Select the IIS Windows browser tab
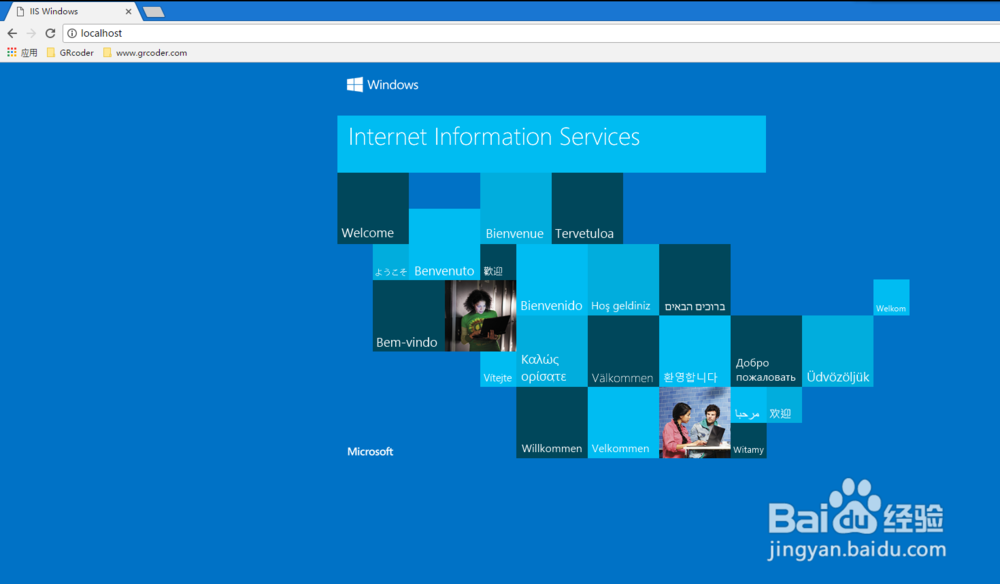Image resolution: width=1000 pixels, height=584 pixels. click(x=71, y=11)
